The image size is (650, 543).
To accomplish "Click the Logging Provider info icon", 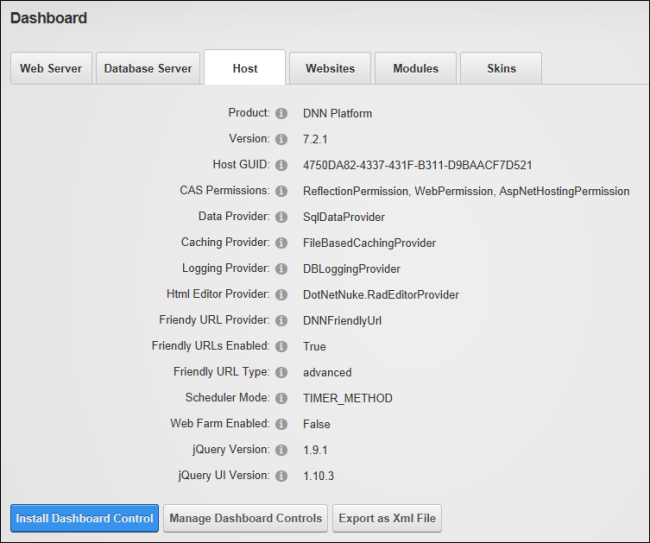I will [x=281, y=269].
